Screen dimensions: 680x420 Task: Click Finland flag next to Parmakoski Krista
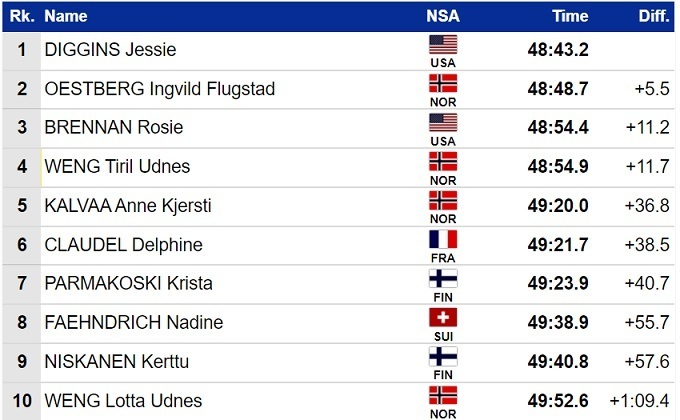[442, 278]
